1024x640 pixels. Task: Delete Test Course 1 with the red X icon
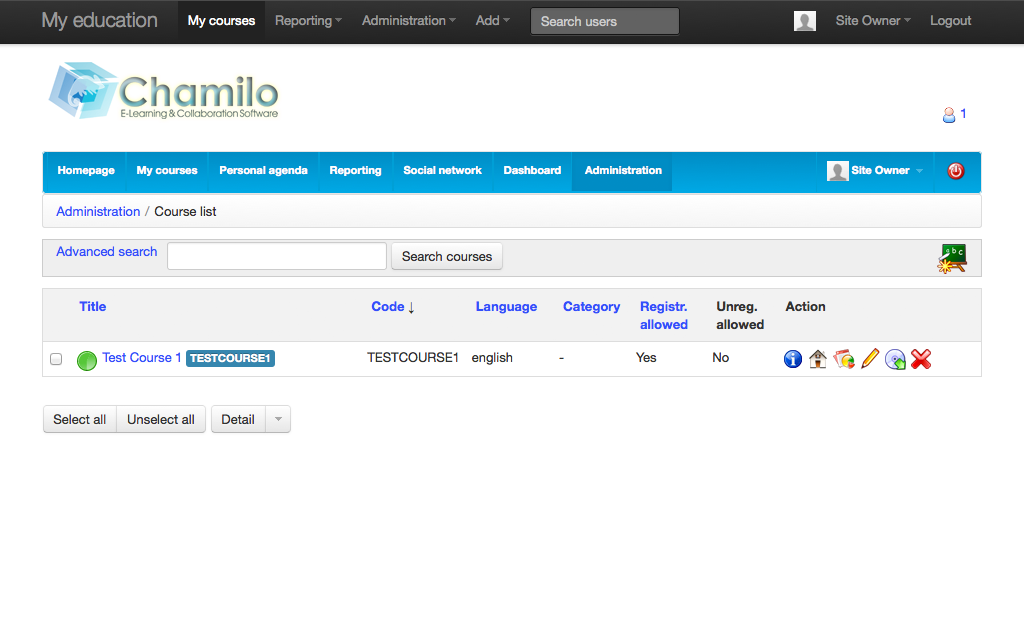pyautogui.click(x=921, y=359)
